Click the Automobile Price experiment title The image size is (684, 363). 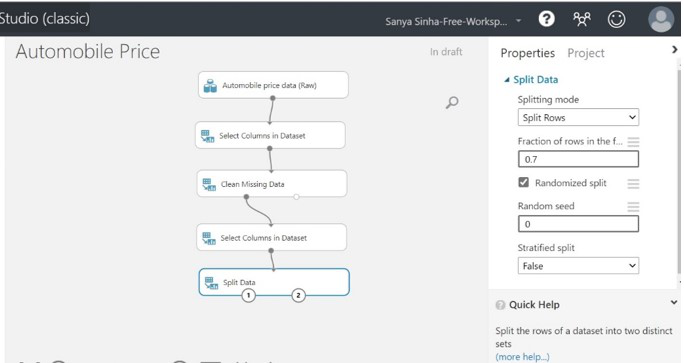pyautogui.click(x=88, y=51)
